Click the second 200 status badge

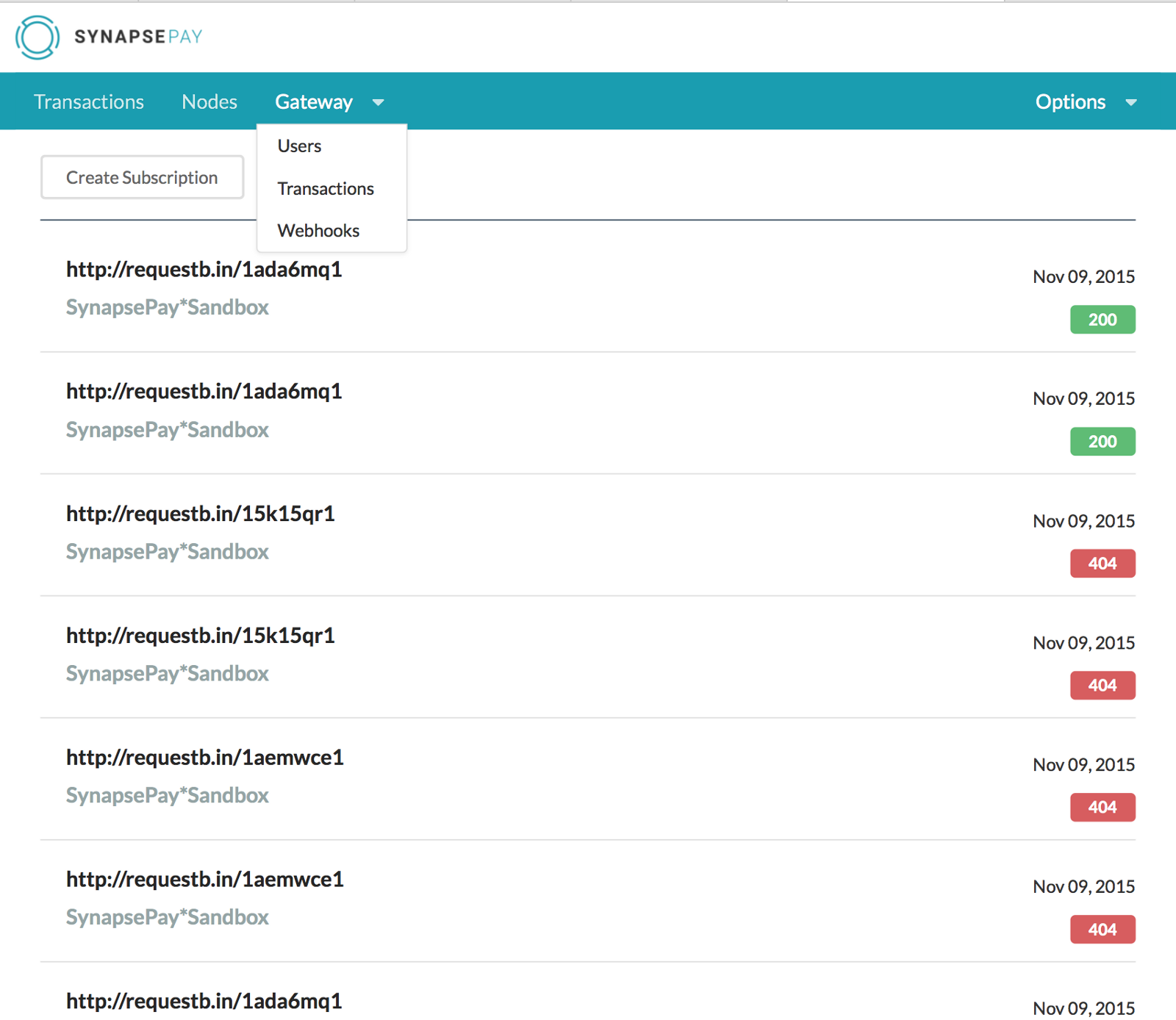[1102, 441]
